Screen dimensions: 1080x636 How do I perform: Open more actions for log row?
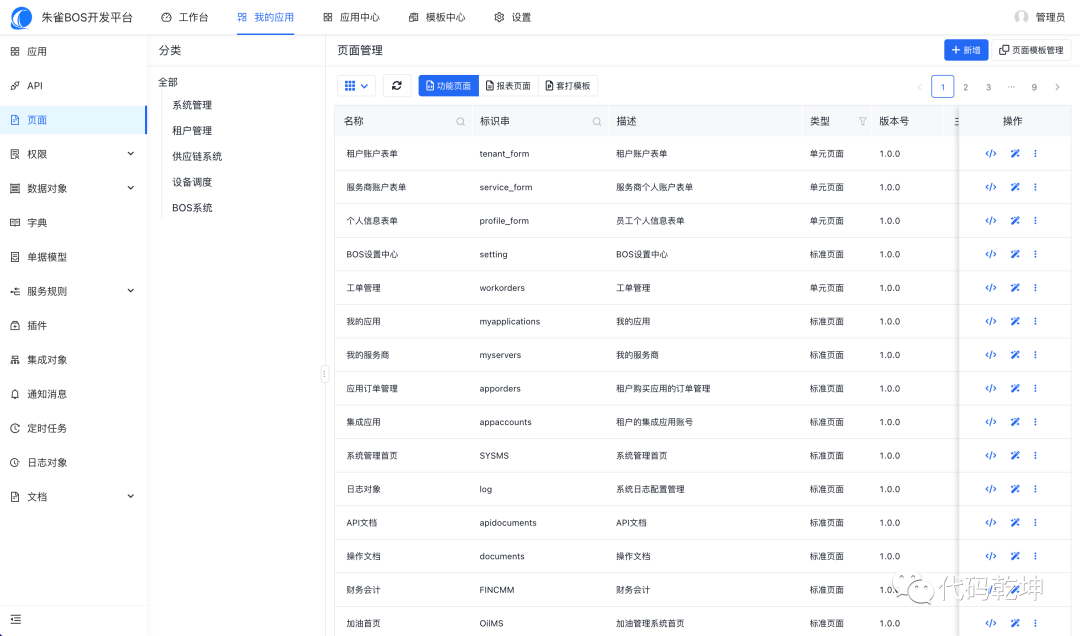point(1035,489)
